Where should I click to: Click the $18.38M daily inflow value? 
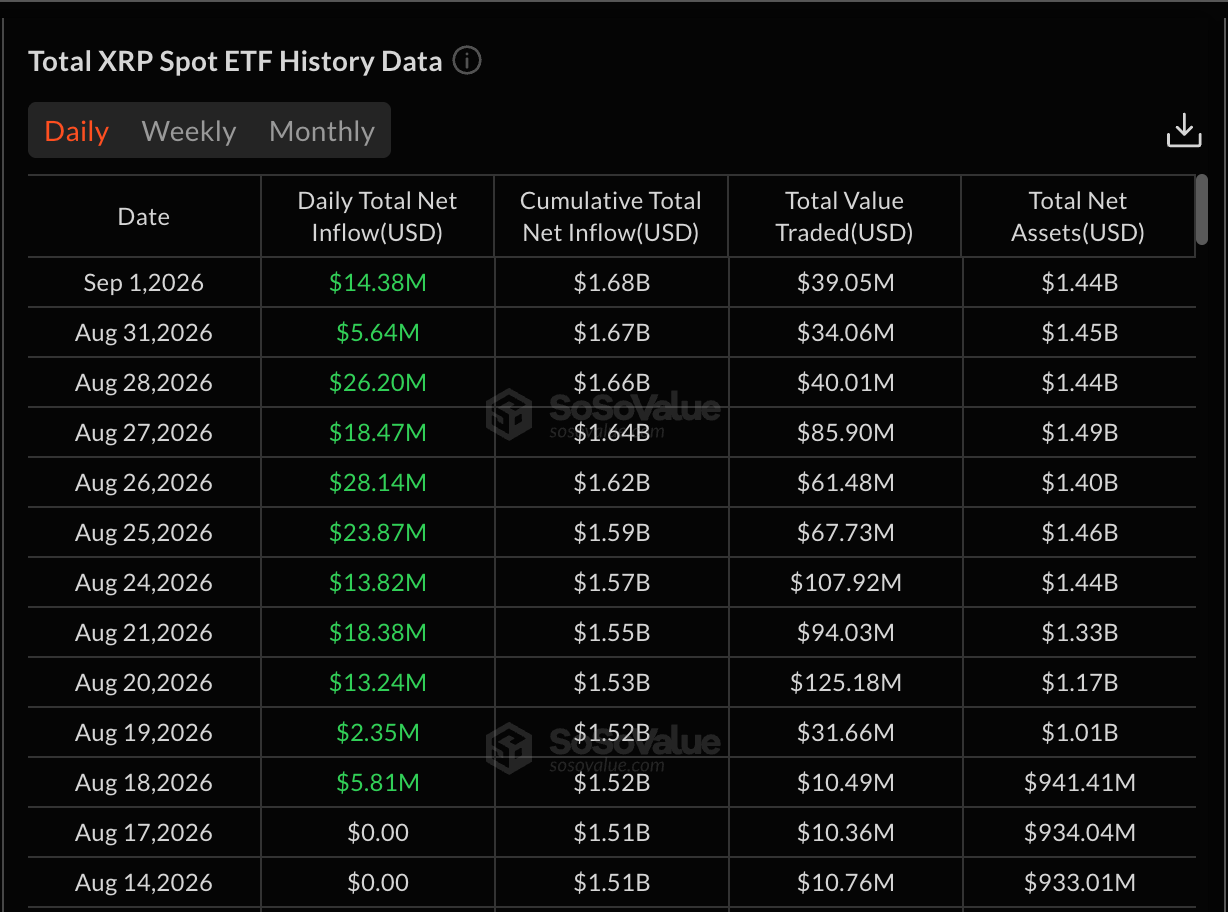(378, 633)
